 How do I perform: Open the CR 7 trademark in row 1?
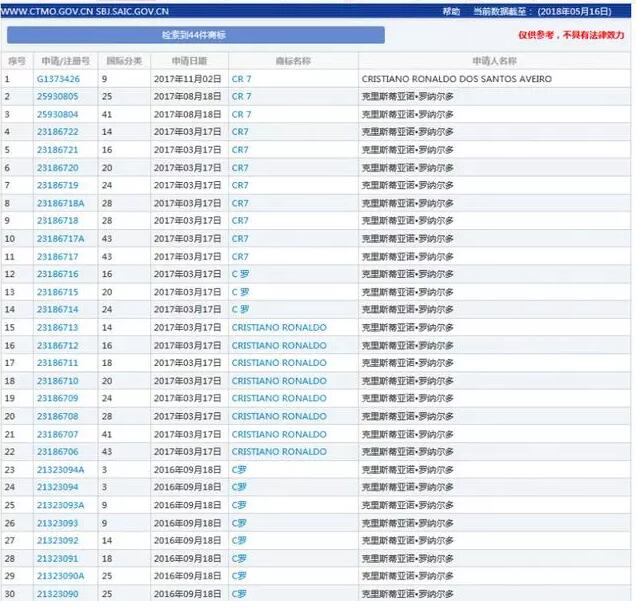(x=241, y=79)
